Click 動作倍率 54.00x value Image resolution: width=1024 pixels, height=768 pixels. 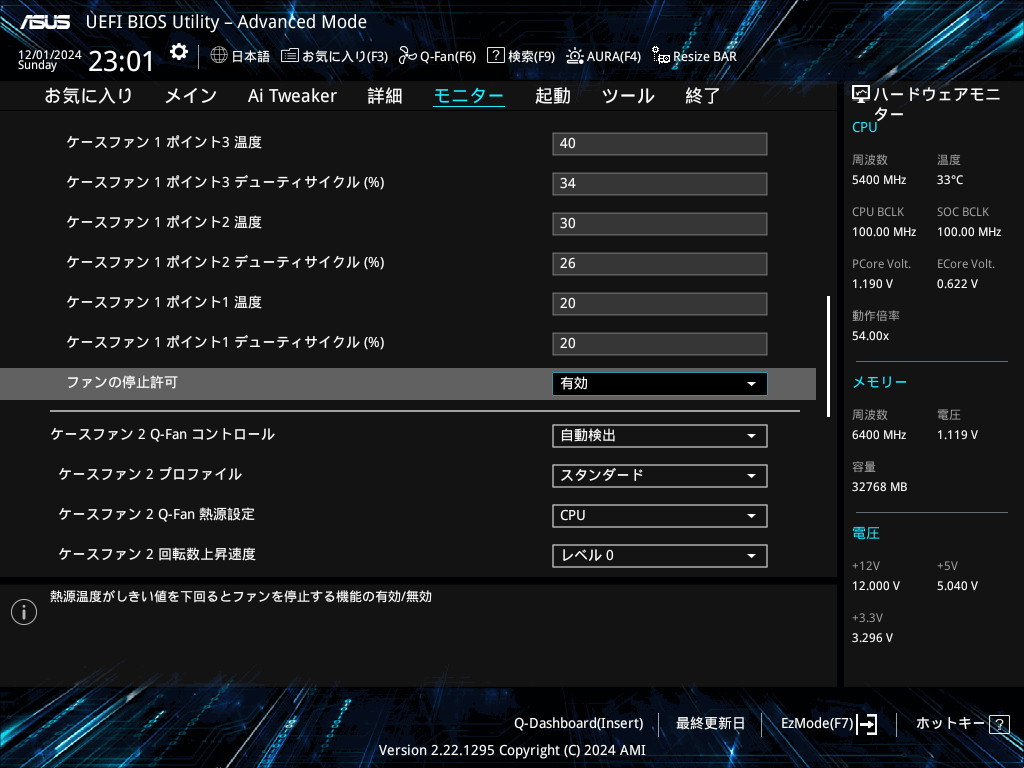pos(871,336)
